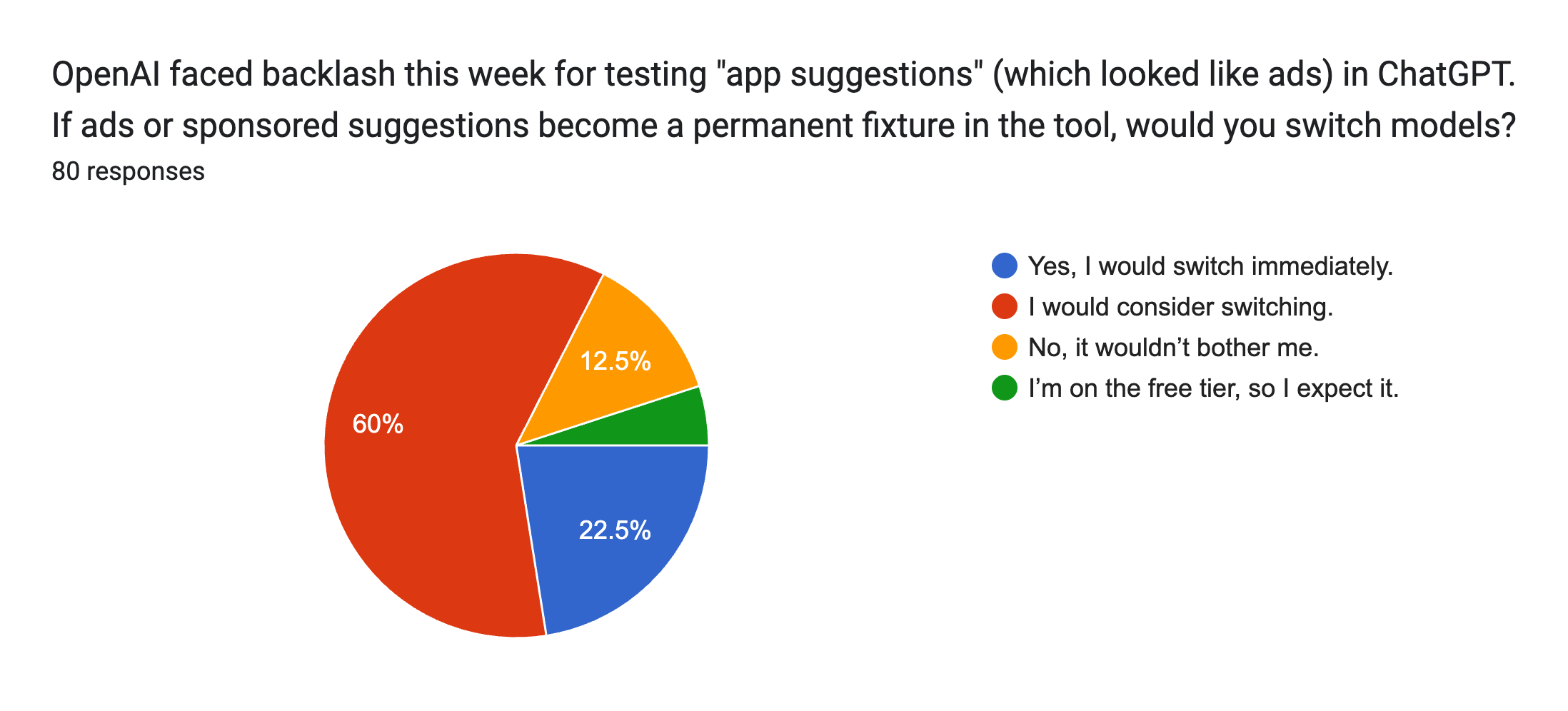
Task: Click the 22.5% label in the chart
Action: (x=615, y=530)
